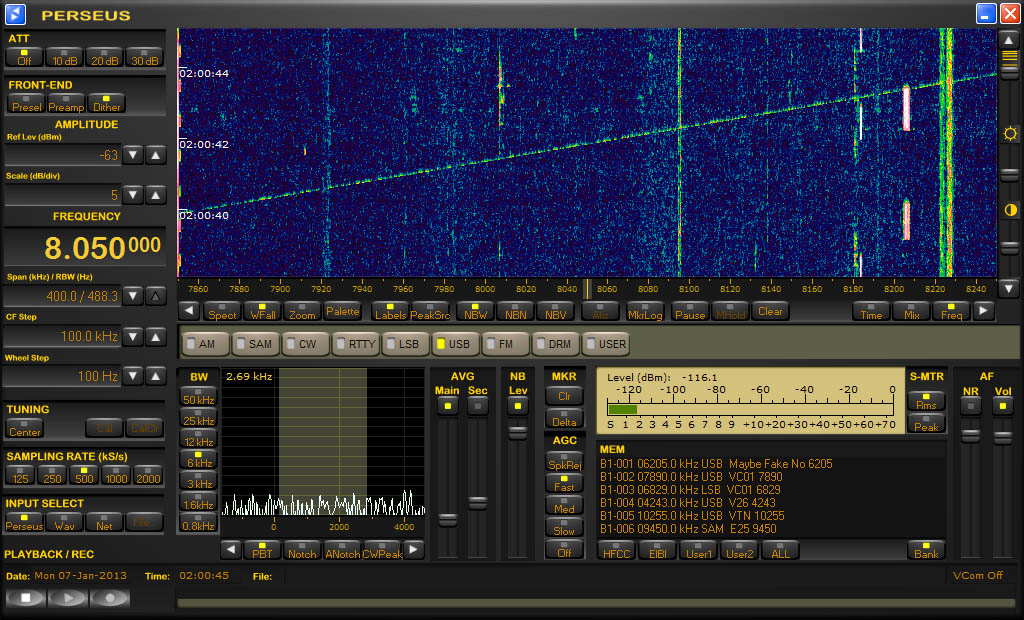1024x620 pixels.
Task: Increase CF Step with up arrow
Action: (x=155, y=336)
